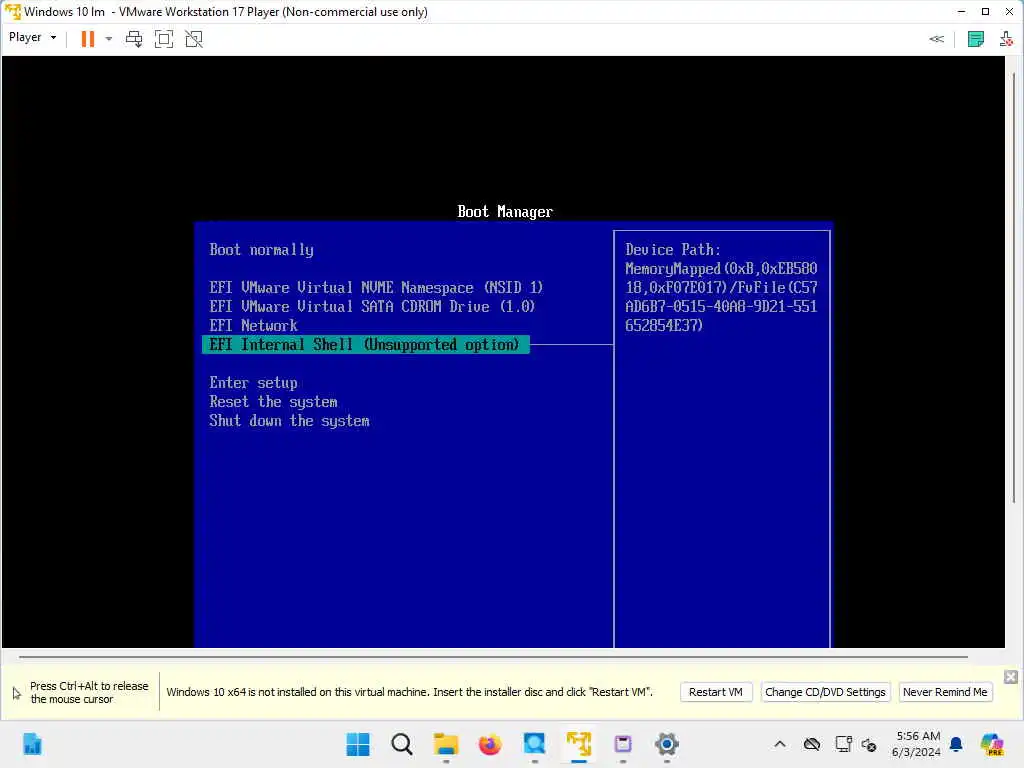Open the Windows Start menu
Image resolution: width=1024 pixels, height=768 pixels.
point(358,744)
